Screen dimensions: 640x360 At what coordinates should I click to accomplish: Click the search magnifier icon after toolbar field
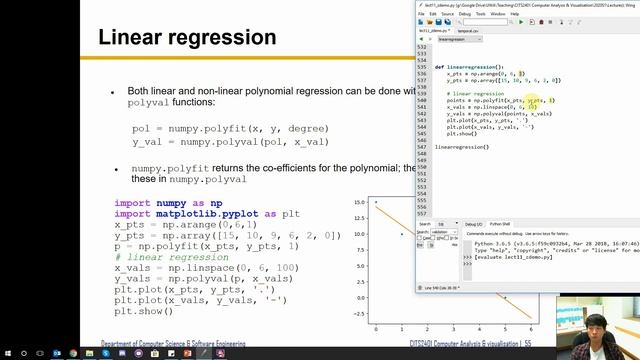511,22
